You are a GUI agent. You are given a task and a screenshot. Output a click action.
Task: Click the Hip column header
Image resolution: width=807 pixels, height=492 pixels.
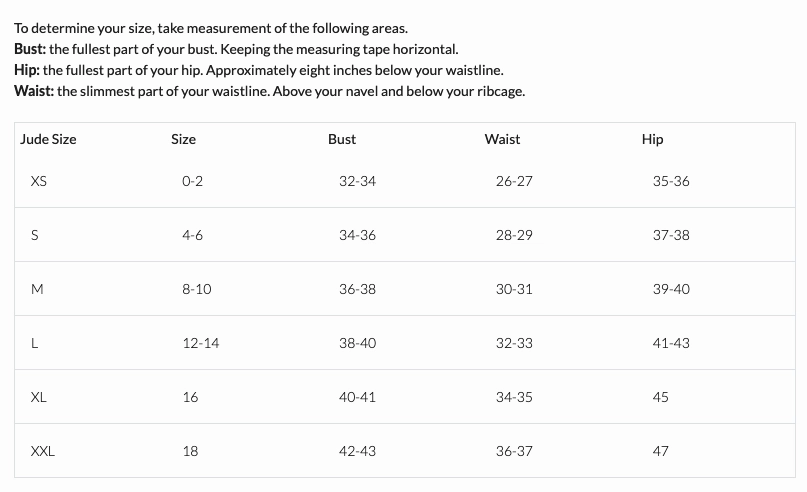(652, 139)
